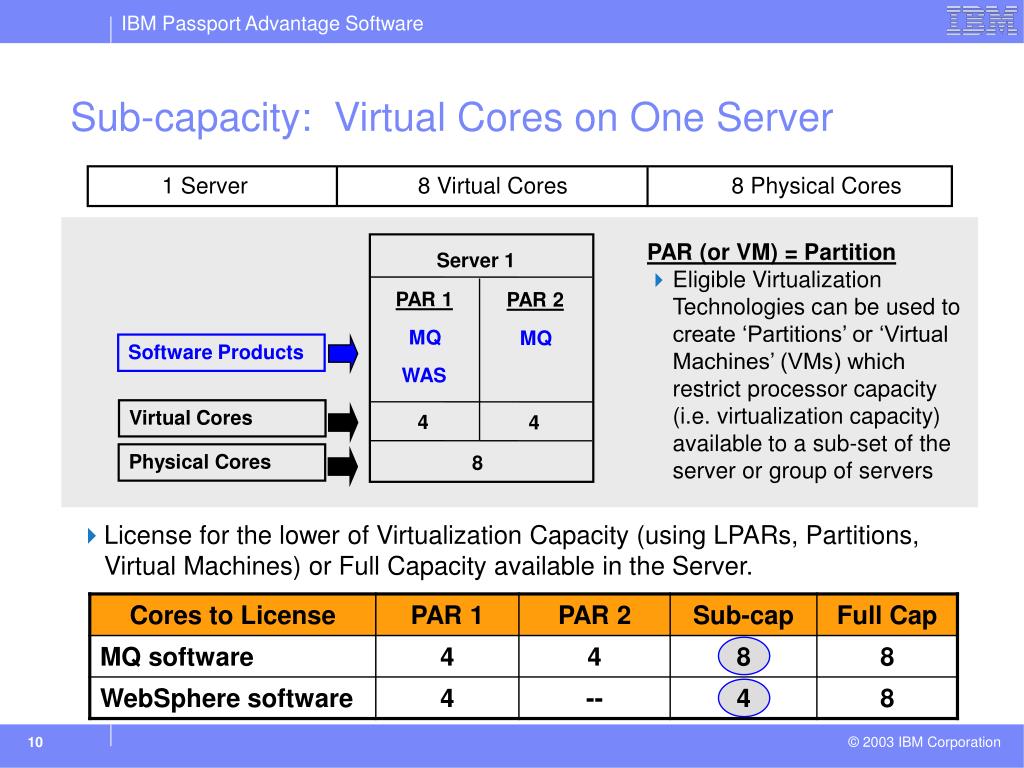Image resolution: width=1024 pixels, height=768 pixels.
Task: Click 'PAR 2' label in the server diagram
Action: click(535, 300)
